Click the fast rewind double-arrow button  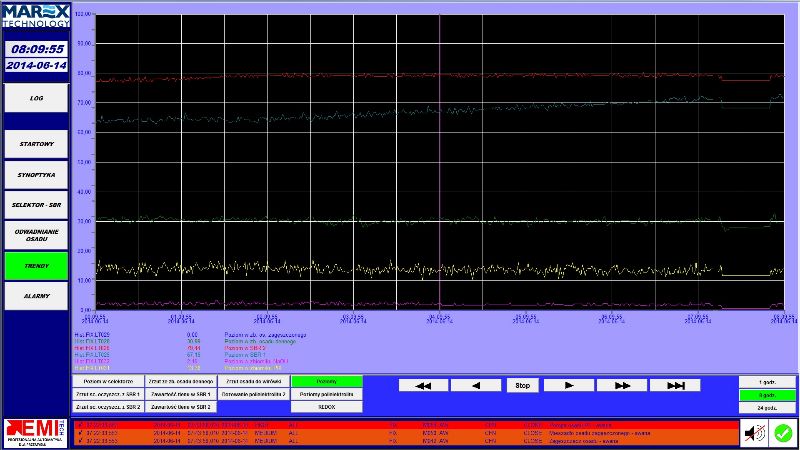(423, 385)
